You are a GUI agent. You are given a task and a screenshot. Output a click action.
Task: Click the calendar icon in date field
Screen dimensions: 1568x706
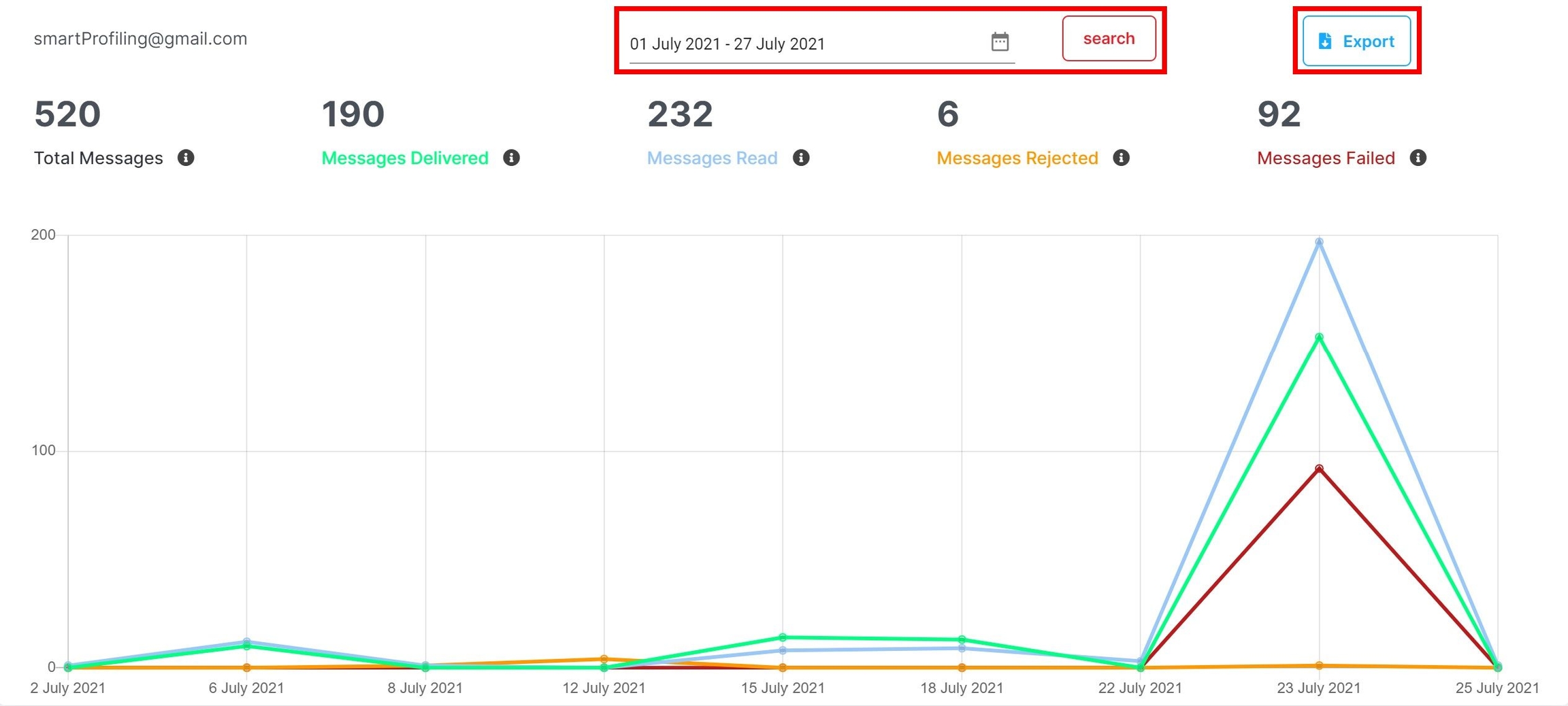coord(999,42)
